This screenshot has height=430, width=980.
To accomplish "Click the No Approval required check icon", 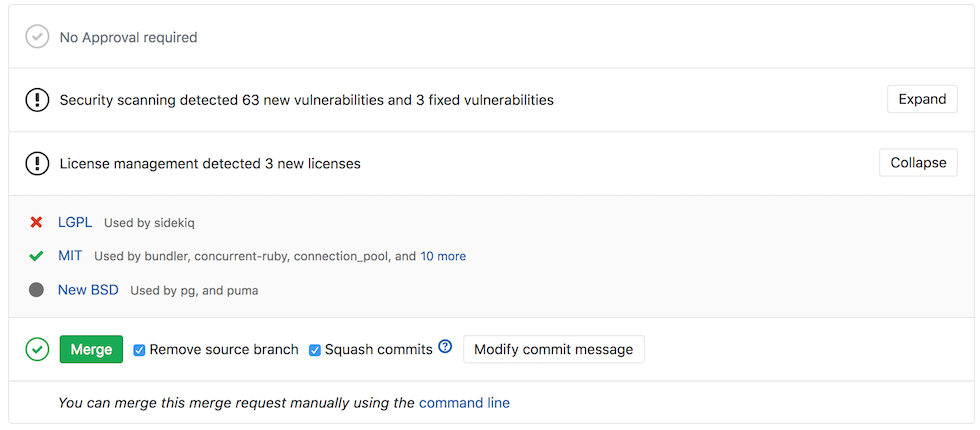I will [x=37, y=37].
